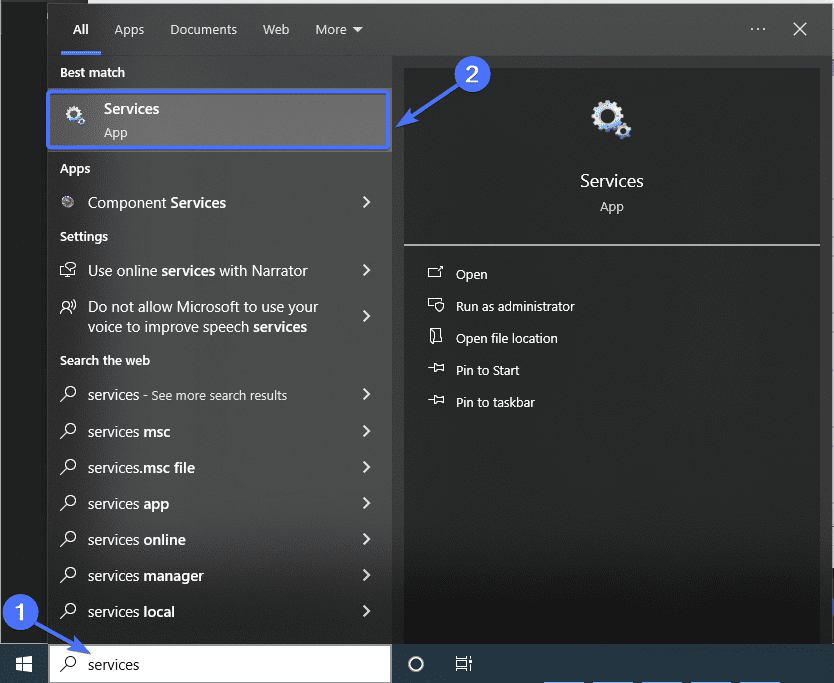
Task: Select 'services.msc file' web suggestion text
Action: pos(141,468)
